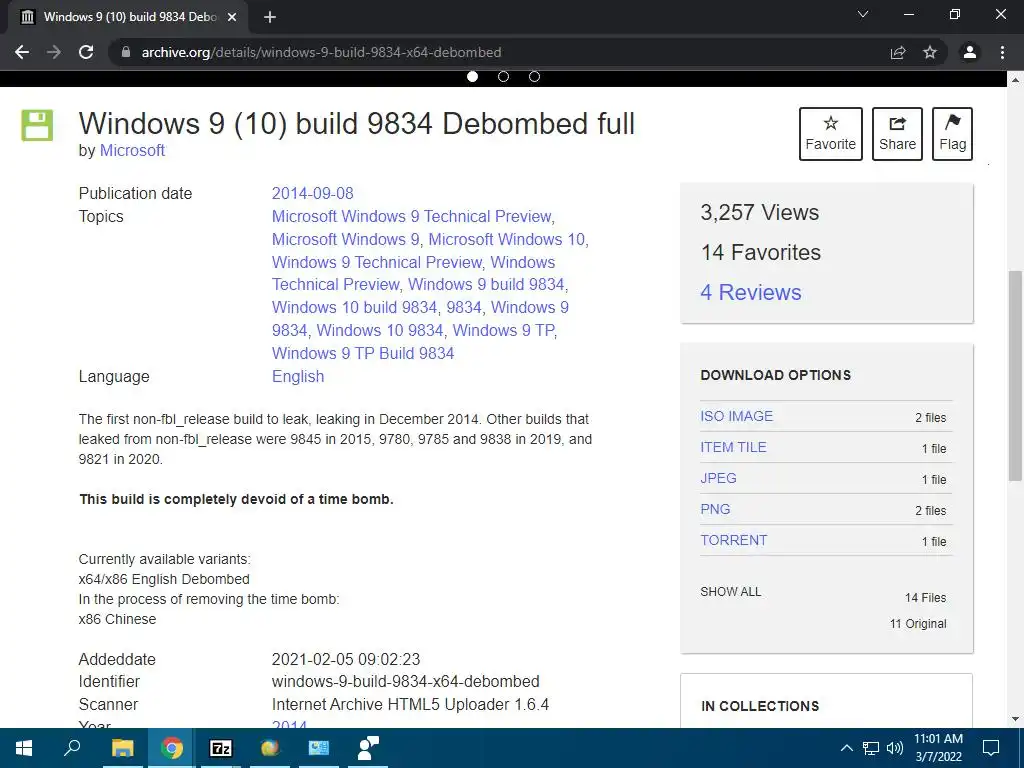Click the Share button
Screen dimensions: 1024x768
897,134
